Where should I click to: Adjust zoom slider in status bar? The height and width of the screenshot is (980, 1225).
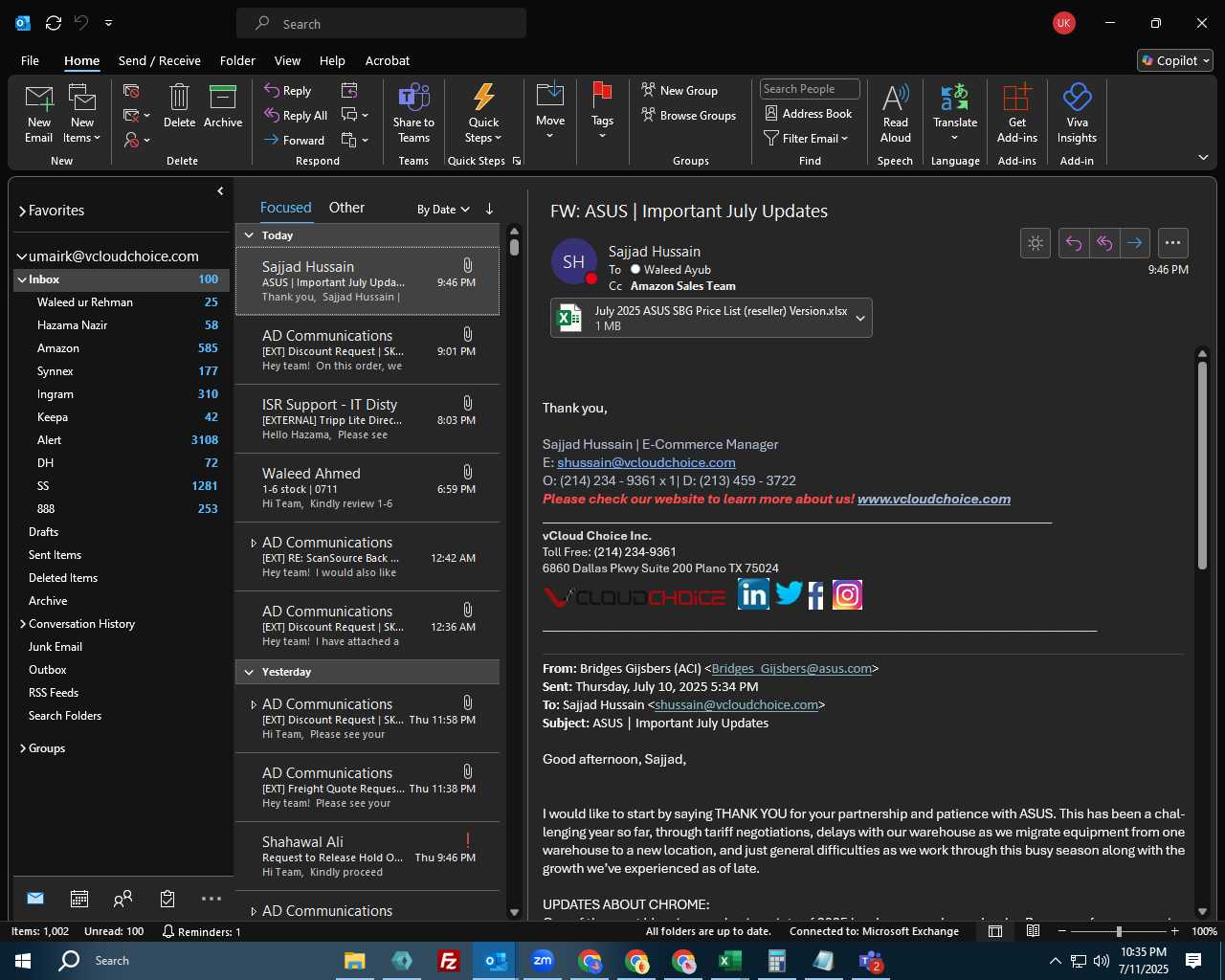1118,931
